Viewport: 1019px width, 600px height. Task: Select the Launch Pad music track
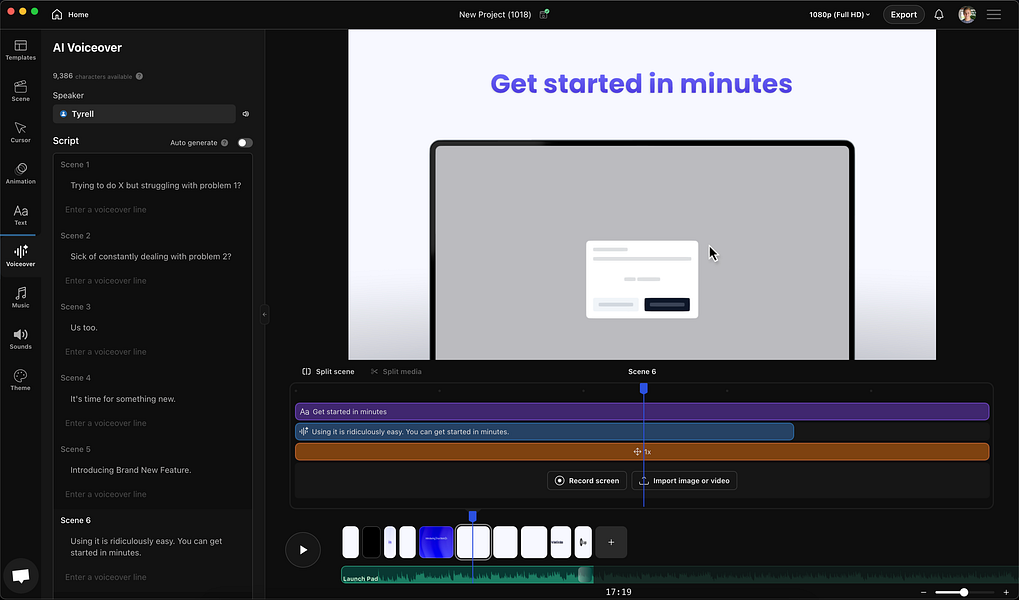click(467, 575)
